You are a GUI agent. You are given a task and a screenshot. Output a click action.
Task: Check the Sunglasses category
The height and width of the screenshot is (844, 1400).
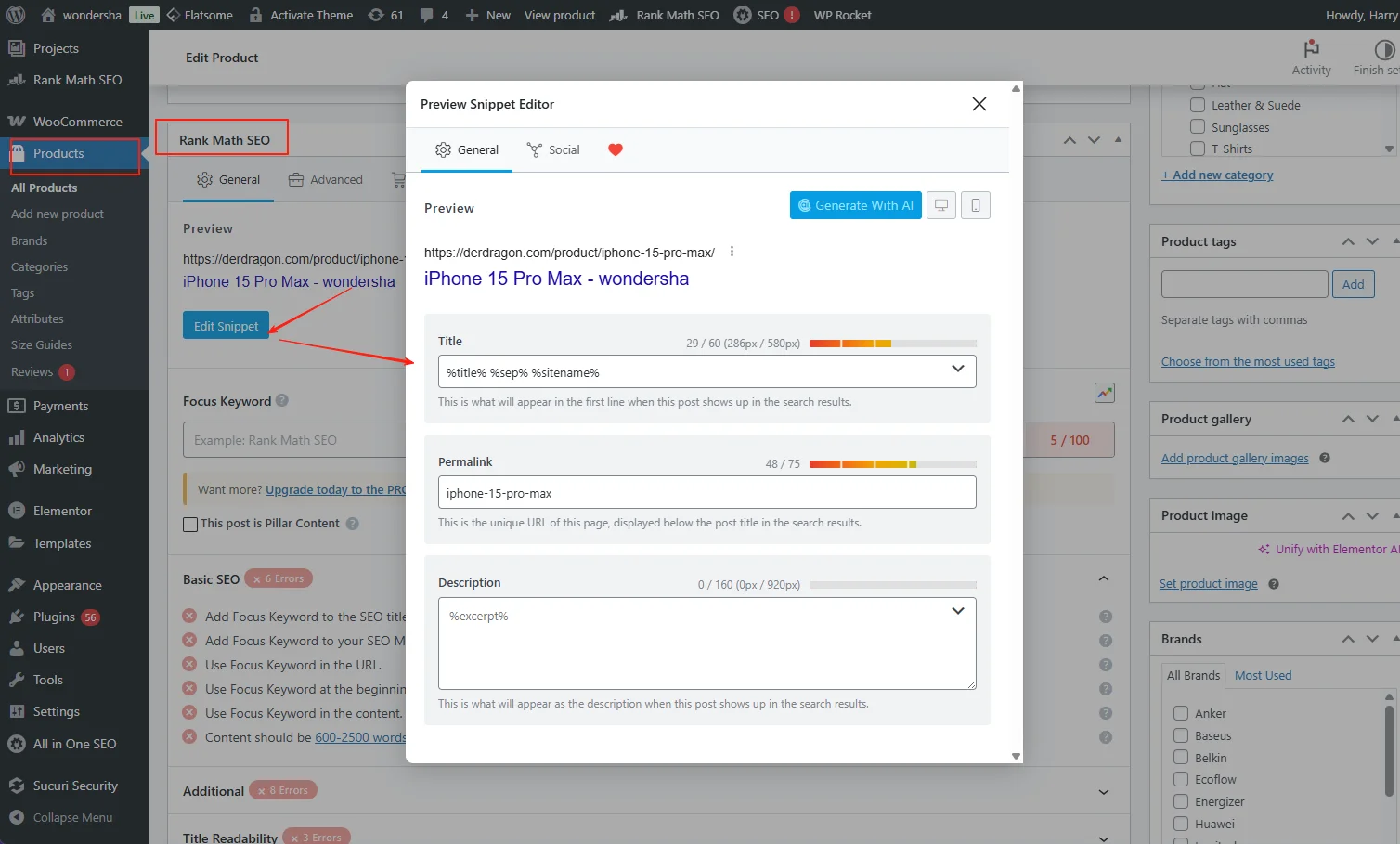coord(1198,127)
